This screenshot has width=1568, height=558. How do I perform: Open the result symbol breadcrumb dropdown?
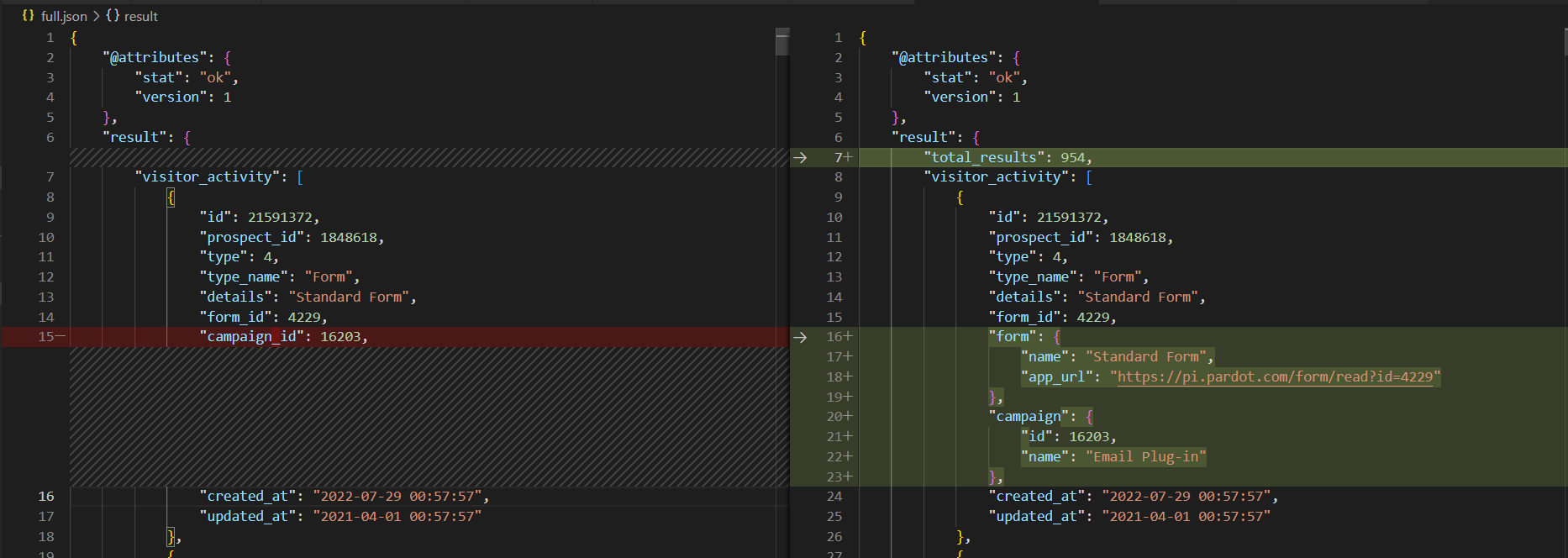(x=140, y=16)
